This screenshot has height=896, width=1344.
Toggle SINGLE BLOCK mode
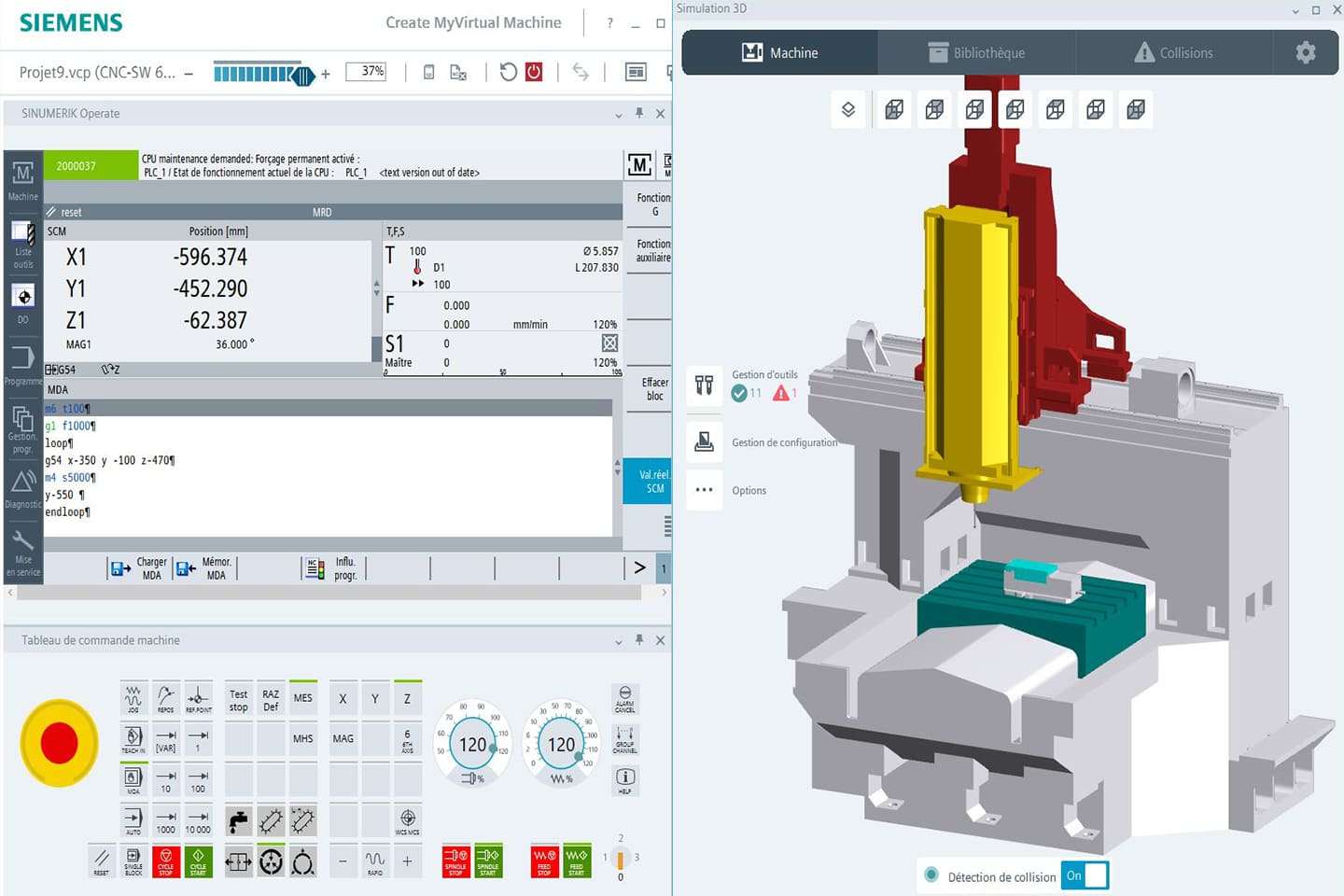coord(133,861)
